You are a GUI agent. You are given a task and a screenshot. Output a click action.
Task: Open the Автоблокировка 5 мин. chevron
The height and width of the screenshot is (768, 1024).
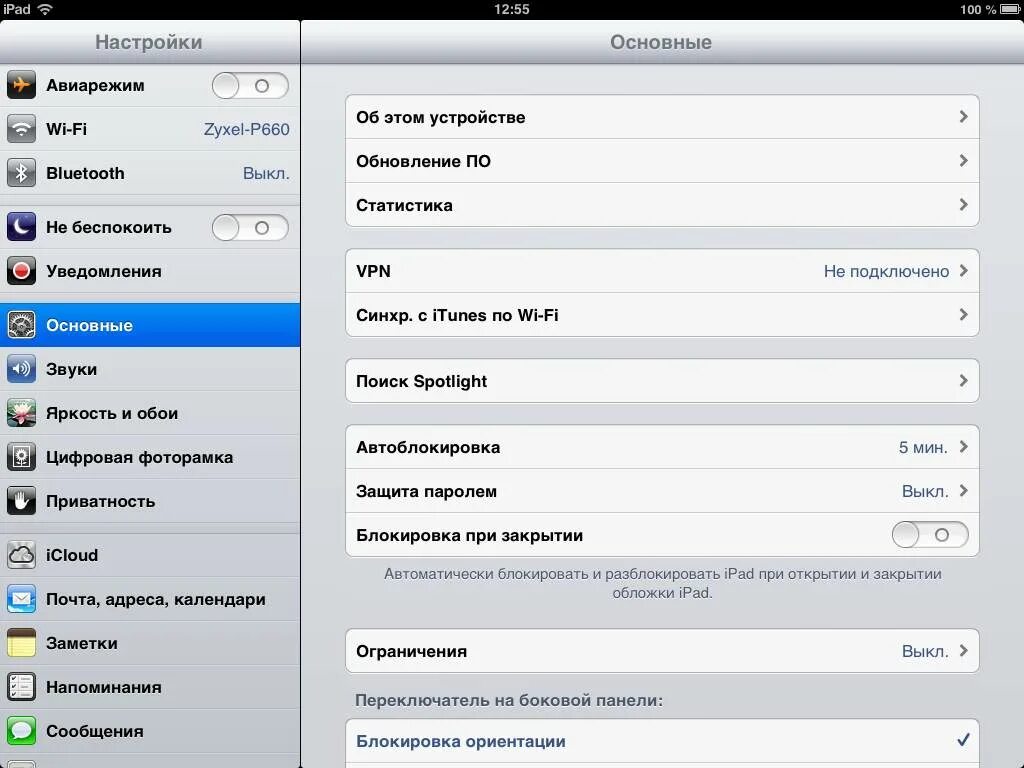(x=963, y=447)
